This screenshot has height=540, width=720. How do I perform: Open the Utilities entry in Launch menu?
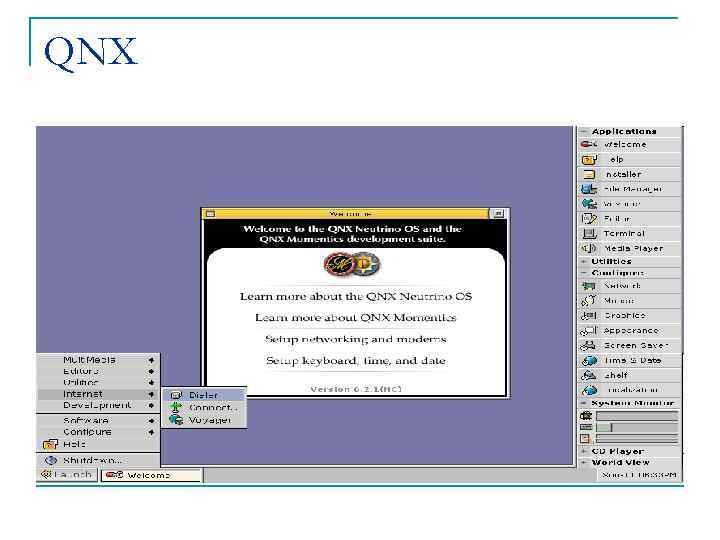pyautogui.click(x=98, y=382)
